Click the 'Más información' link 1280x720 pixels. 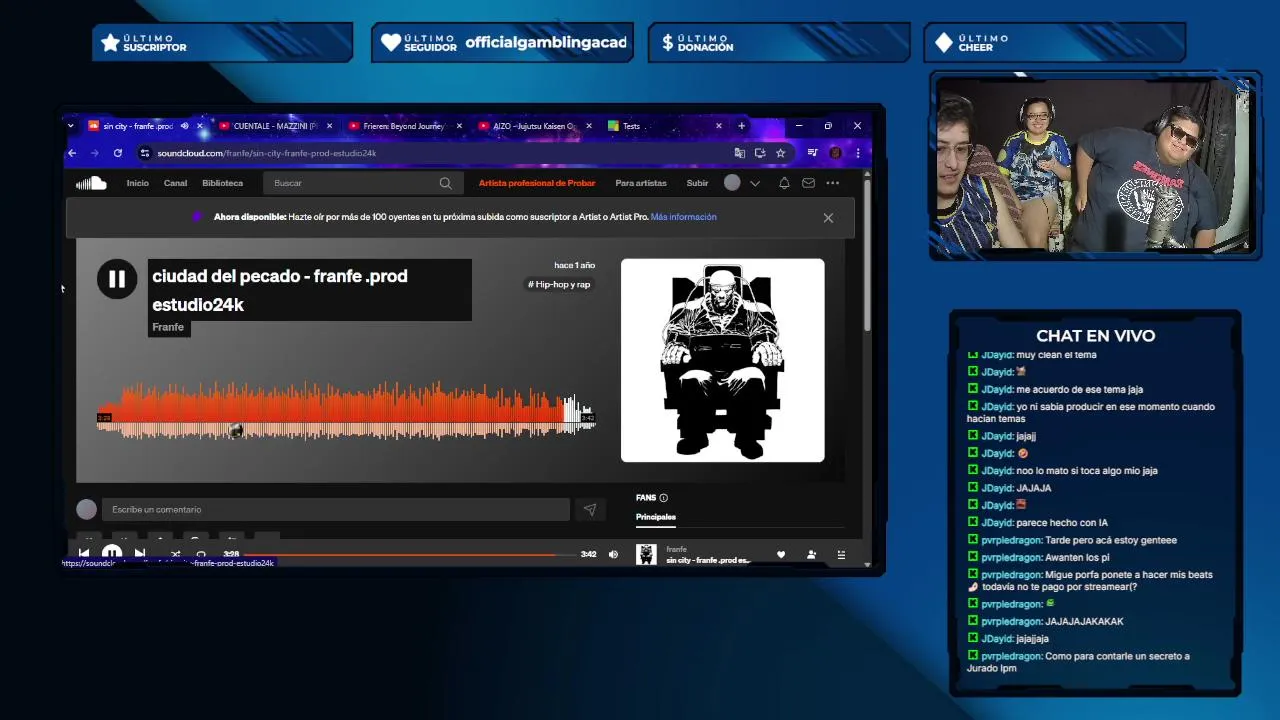point(683,217)
